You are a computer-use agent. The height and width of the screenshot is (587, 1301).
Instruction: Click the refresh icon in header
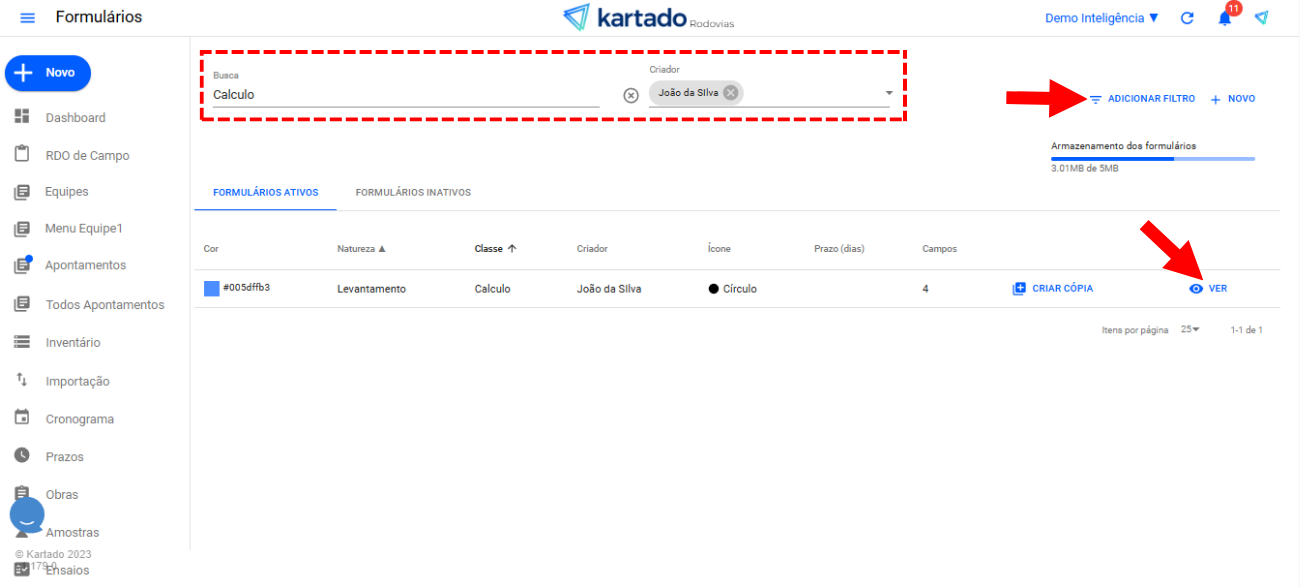click(1187, 18)
